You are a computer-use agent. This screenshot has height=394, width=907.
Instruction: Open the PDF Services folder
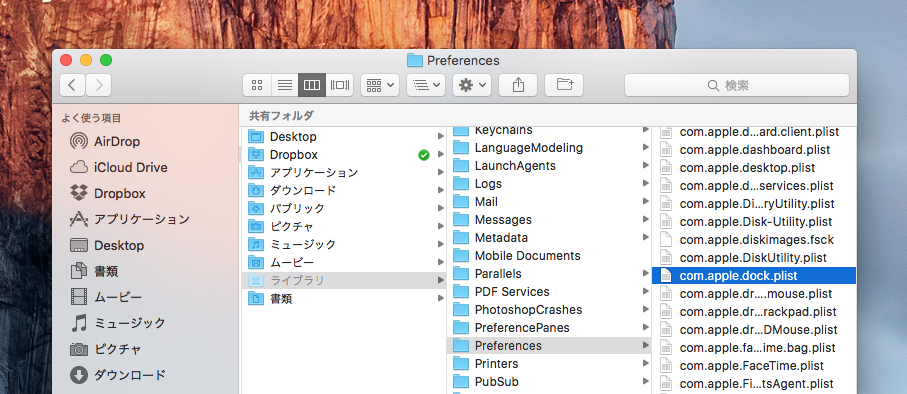click(x=550, y=292)
